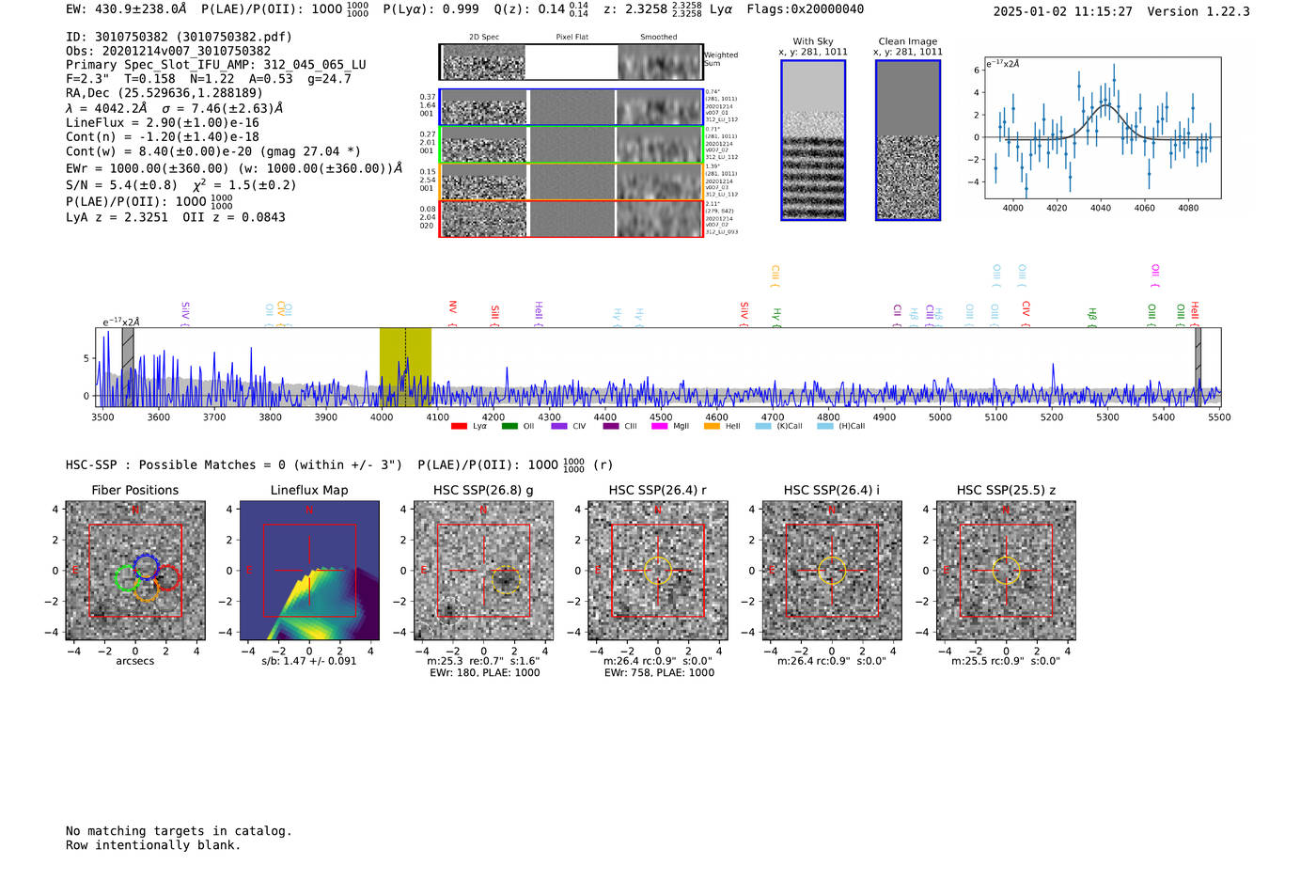Click the green Hβ line marker near 5270
The height and width of the screenshot is (896, 1316).
(1091, 317)
